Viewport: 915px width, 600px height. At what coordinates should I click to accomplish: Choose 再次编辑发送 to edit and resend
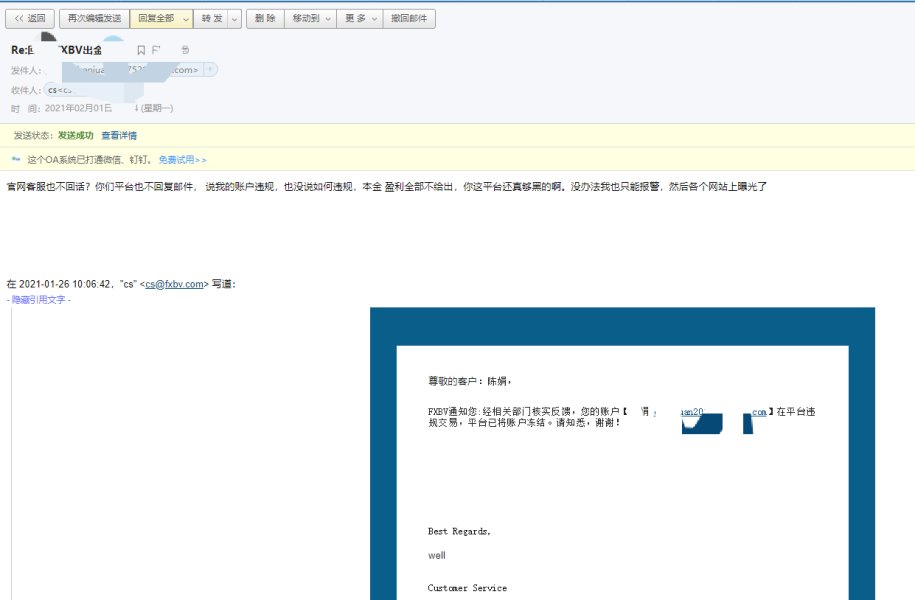(x=95, y=19)
